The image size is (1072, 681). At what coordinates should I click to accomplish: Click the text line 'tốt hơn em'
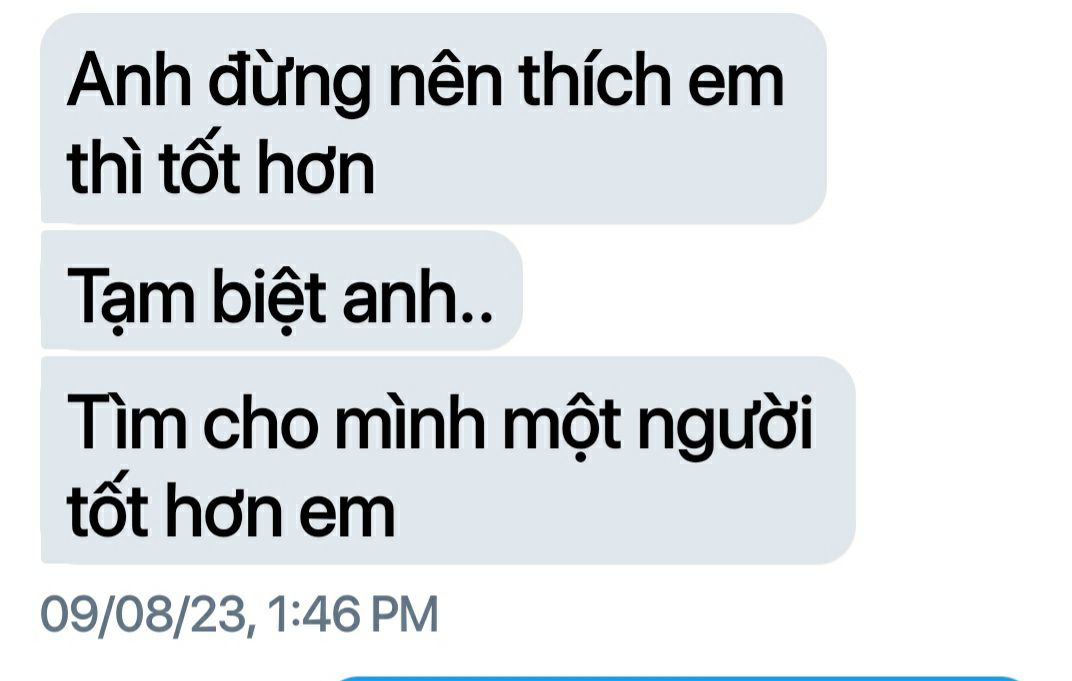[x=231, y=509]
